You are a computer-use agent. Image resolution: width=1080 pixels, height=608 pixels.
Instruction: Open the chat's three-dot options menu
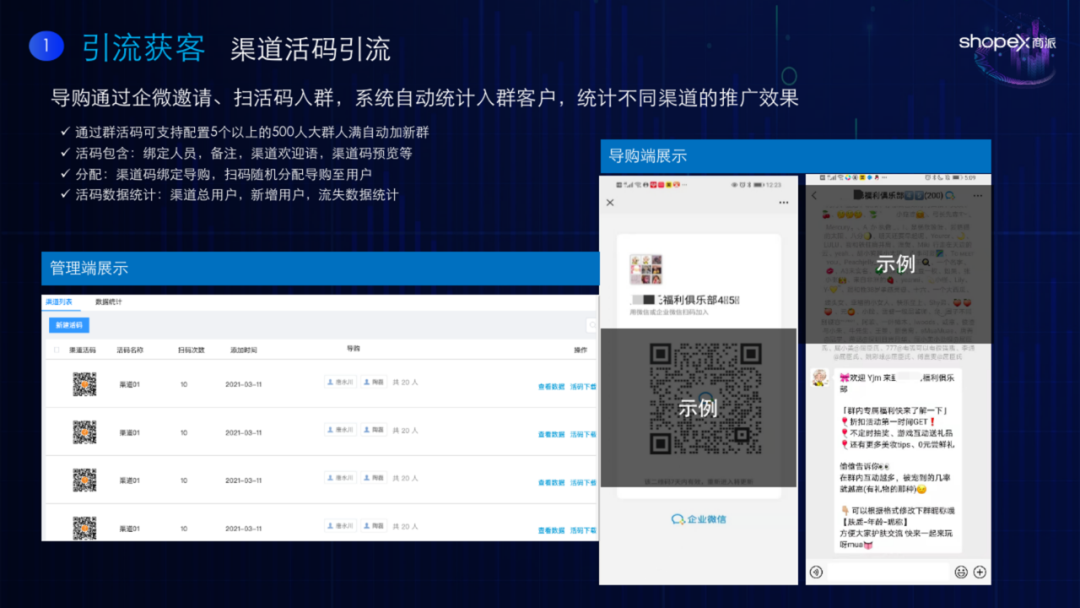coord(977,196)
